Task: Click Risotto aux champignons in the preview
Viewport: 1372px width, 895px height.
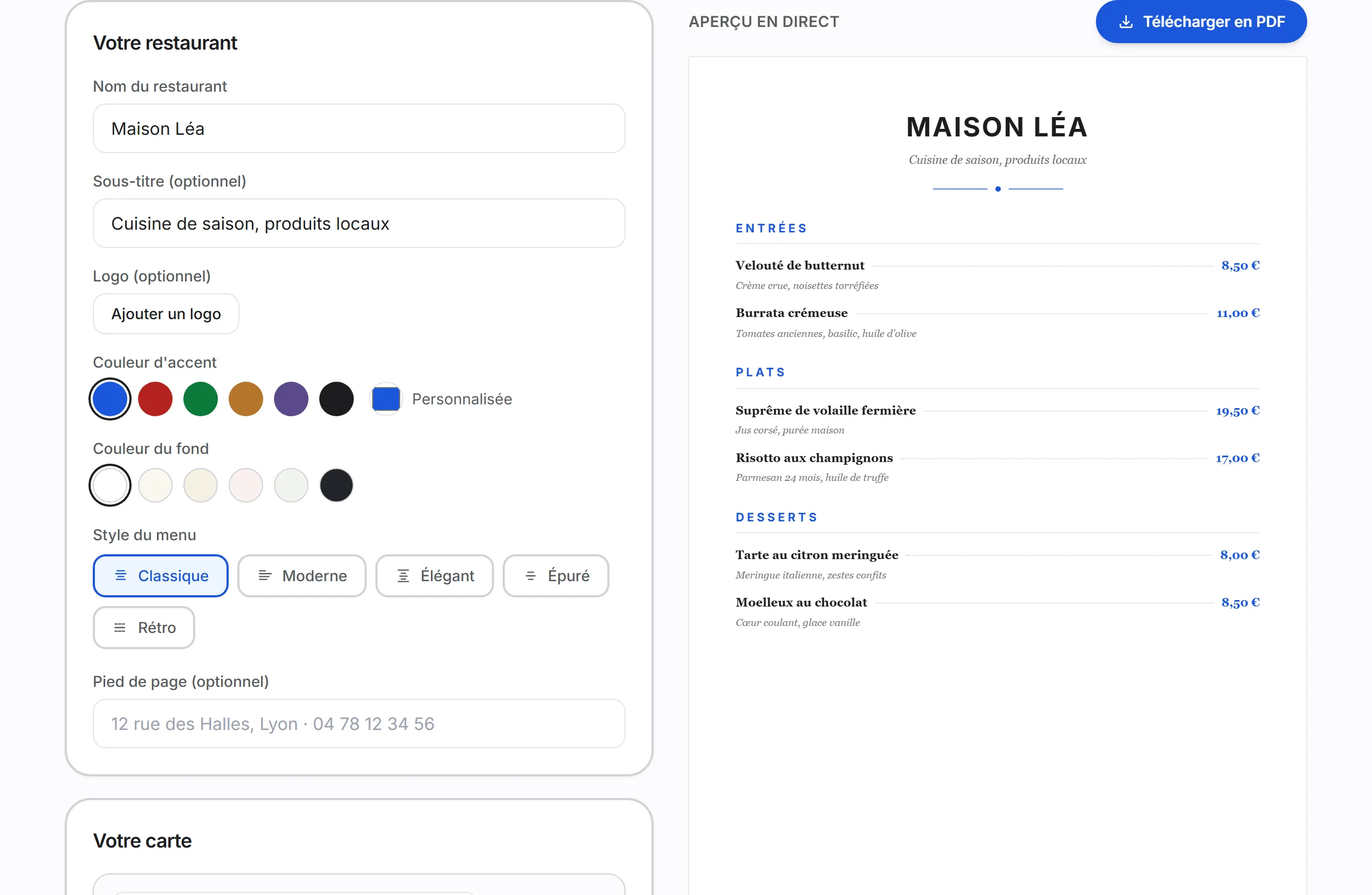Action: [814, 458]
